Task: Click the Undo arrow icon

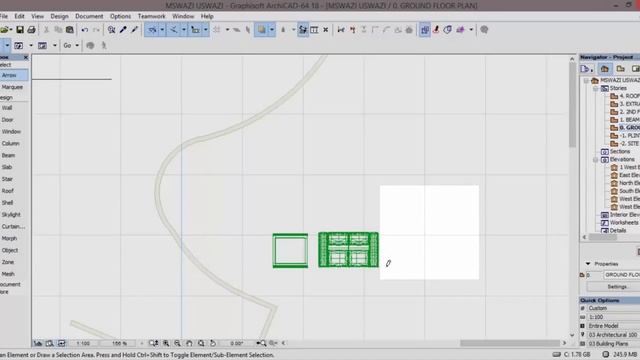Action: pos(84,30)
